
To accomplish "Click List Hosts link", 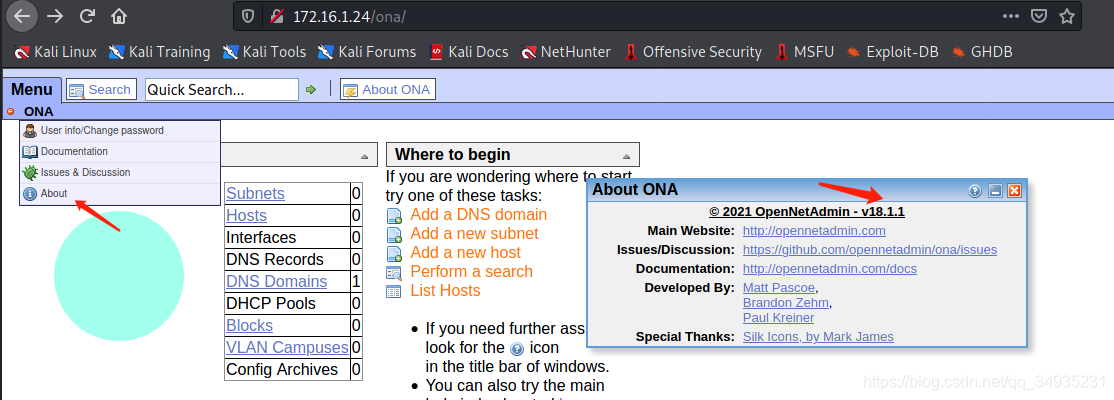I will click(x=445, y=291).
